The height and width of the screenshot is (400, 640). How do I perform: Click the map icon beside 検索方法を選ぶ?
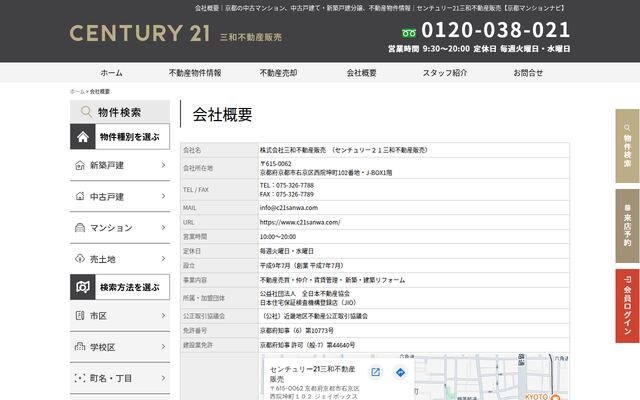click(x=83, y=287)
